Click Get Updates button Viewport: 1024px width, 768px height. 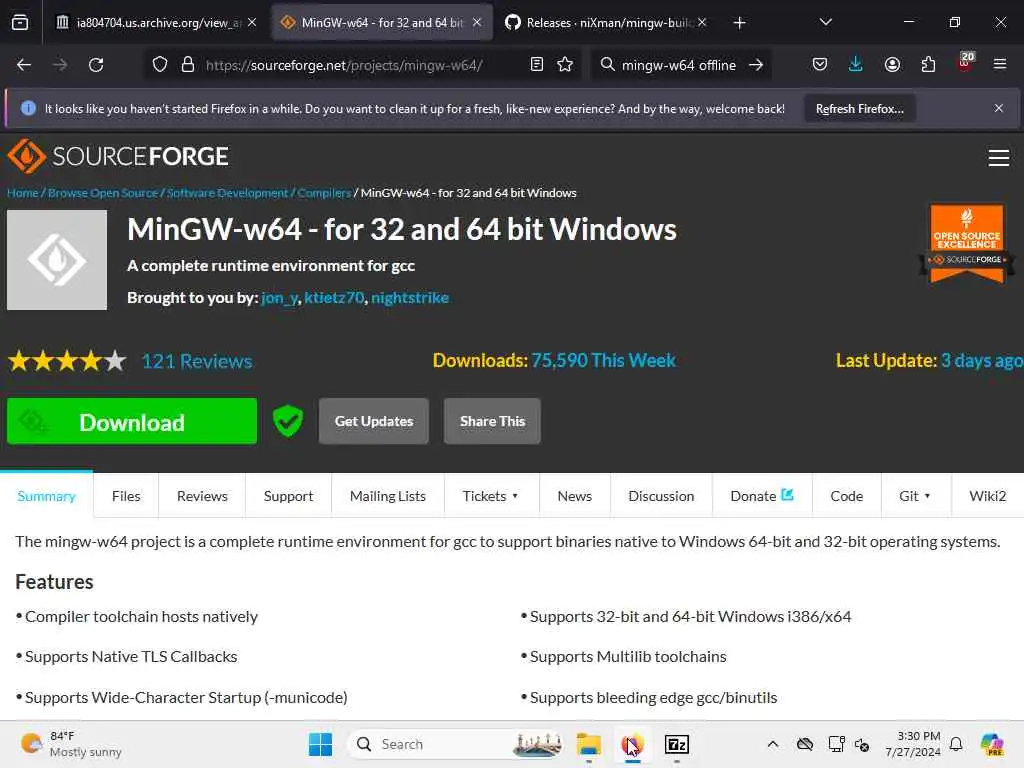tap(374, 421)
